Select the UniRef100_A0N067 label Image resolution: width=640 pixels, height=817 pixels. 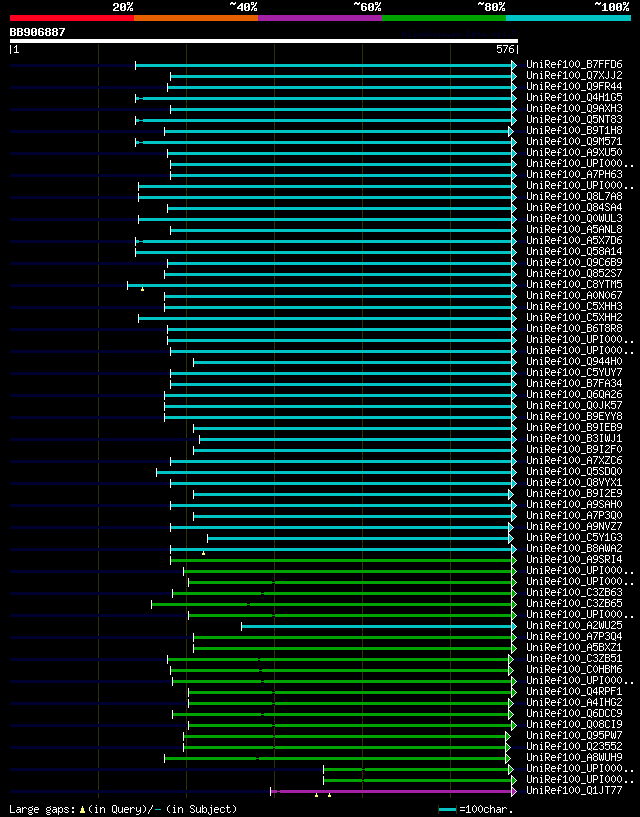[574, 295]
